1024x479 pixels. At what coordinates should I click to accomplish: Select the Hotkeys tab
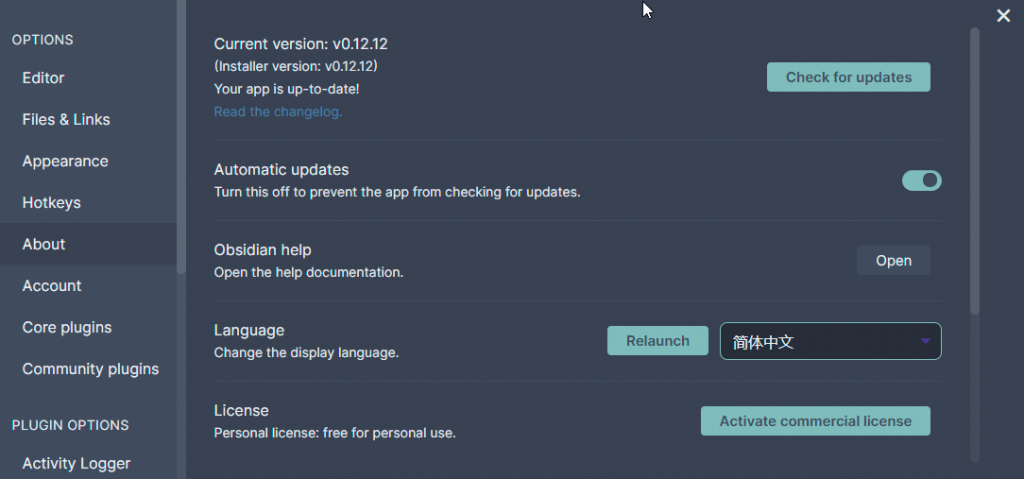pyautogui.click(x=51, y=203)
